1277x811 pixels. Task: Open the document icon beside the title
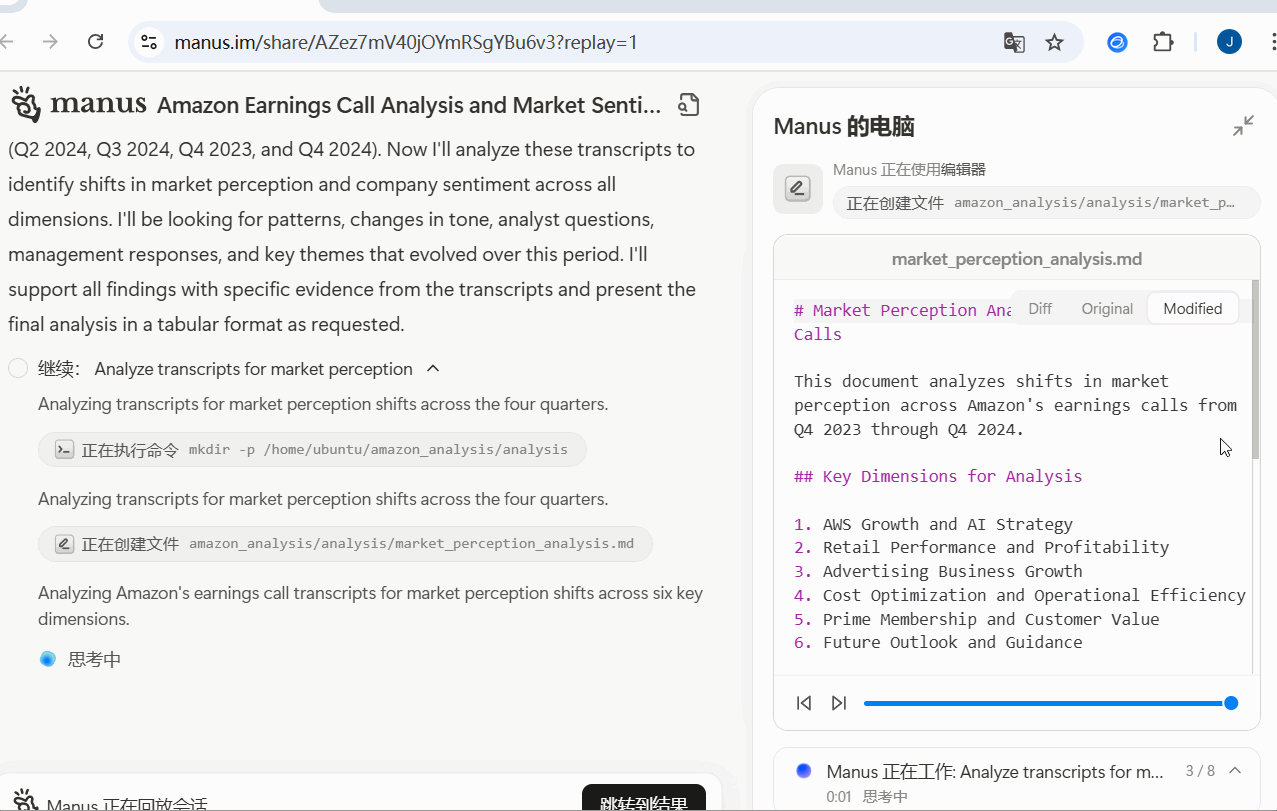click(688, 105)
